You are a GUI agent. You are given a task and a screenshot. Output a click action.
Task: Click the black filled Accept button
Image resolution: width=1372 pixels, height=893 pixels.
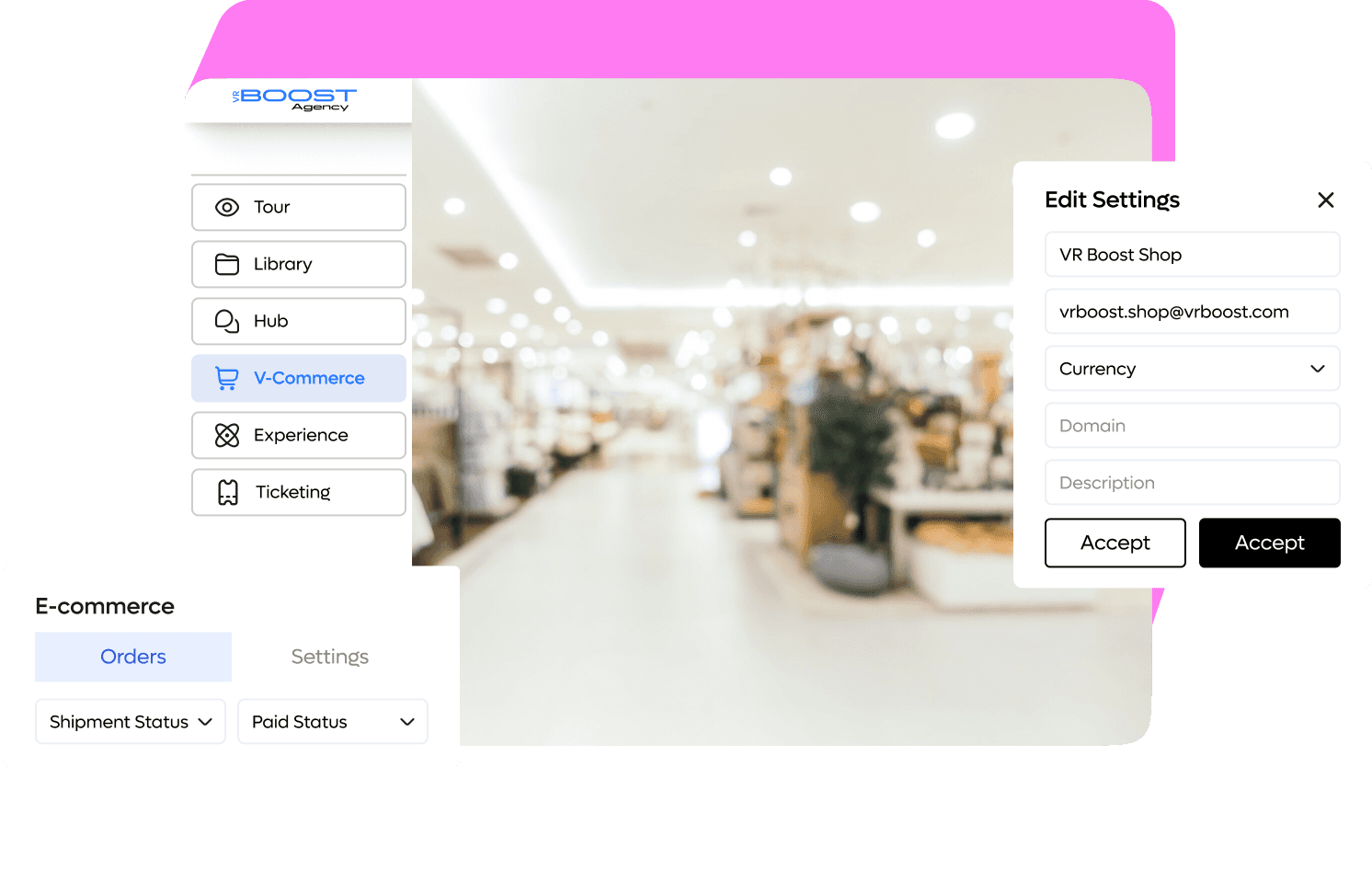pos(1270,543)
